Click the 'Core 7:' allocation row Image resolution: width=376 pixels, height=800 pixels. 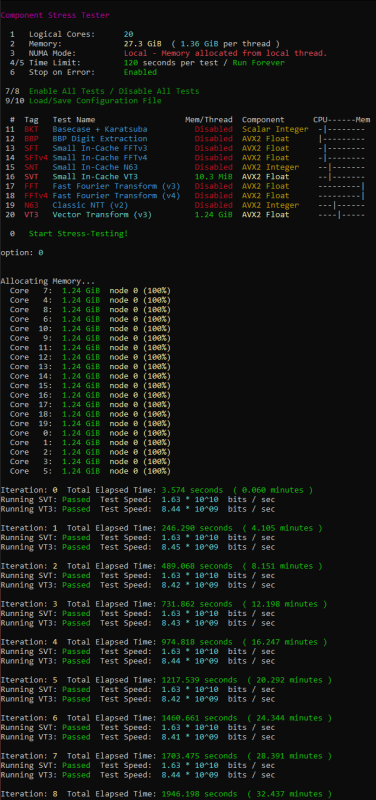pos(90,291)
